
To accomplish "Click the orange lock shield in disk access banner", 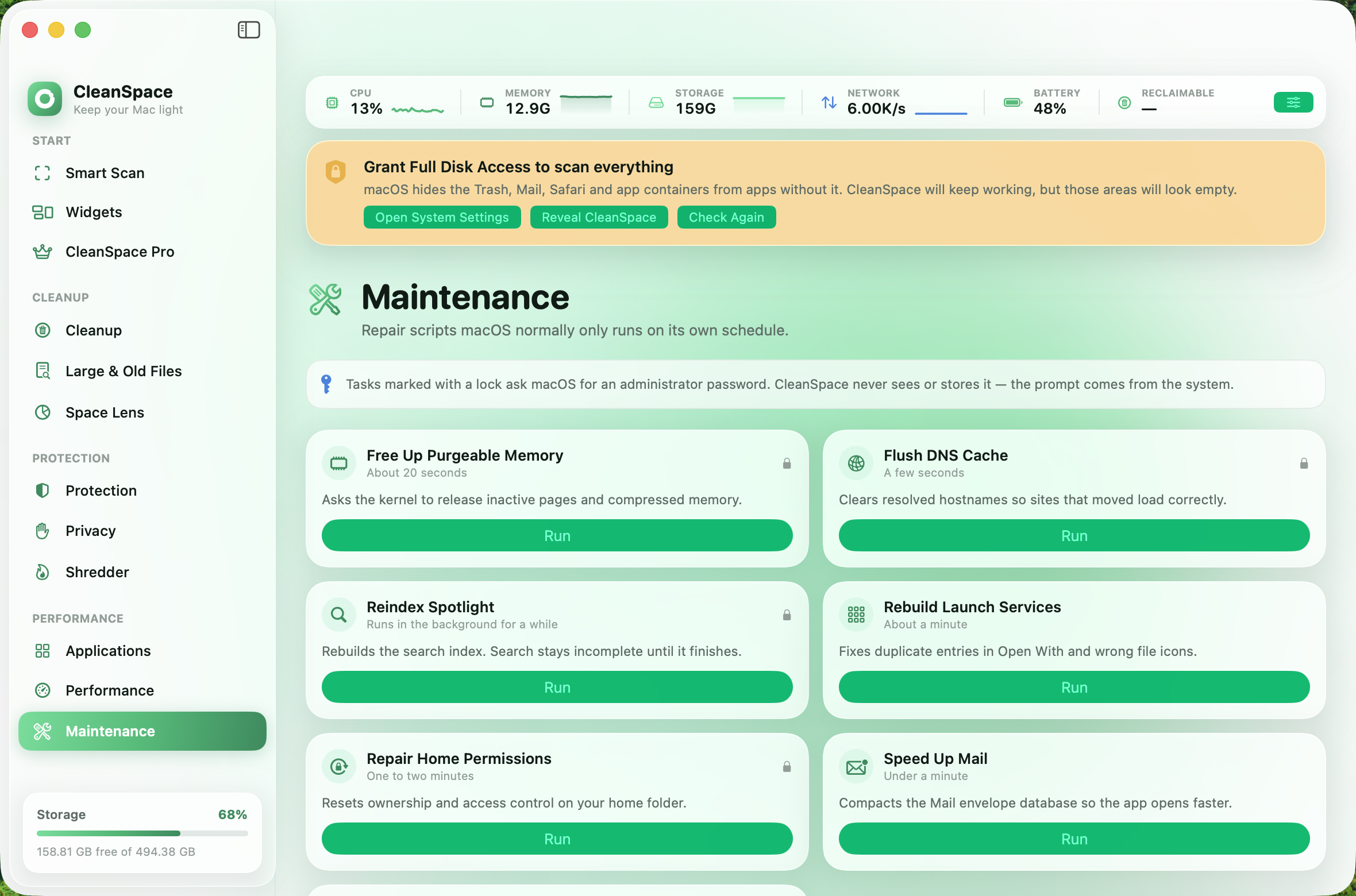I will coord(336,172).
